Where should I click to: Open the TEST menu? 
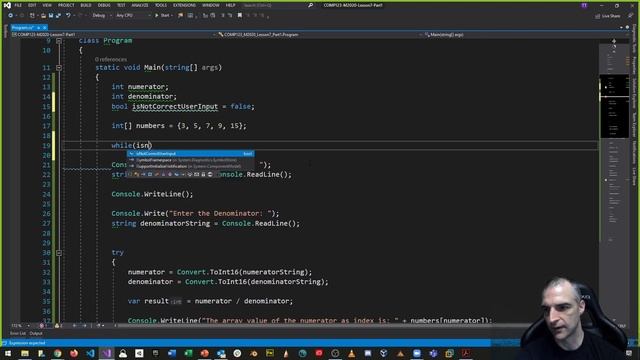click(x=121, y=5)
